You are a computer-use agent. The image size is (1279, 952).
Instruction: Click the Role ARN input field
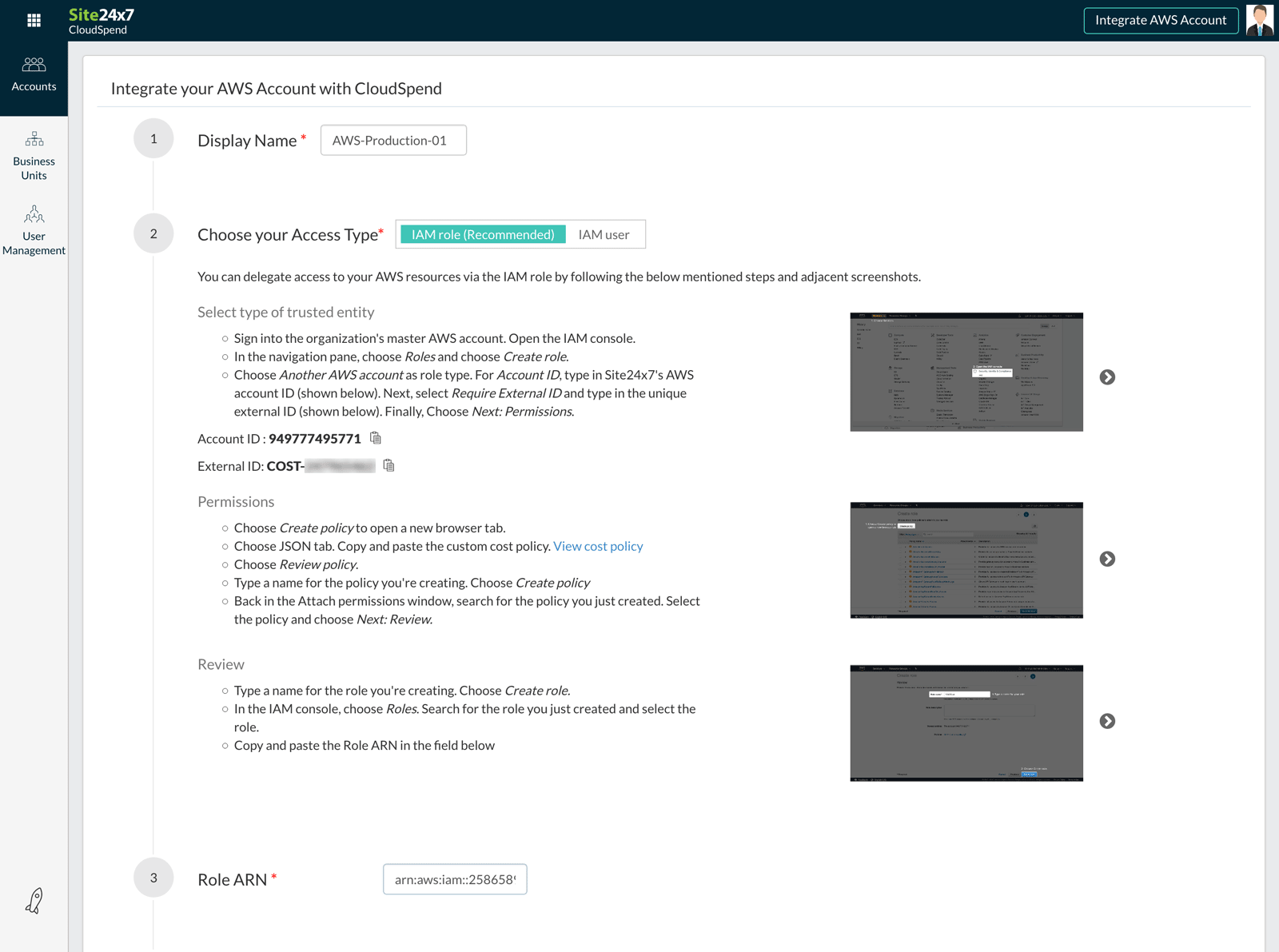(x=454, y=878)
